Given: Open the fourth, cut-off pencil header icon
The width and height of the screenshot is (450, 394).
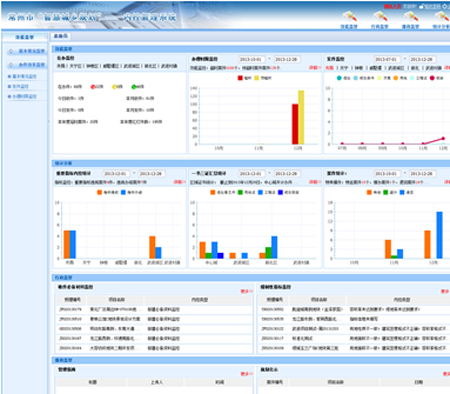Looking at the screenshot, I should coord(442,16).
